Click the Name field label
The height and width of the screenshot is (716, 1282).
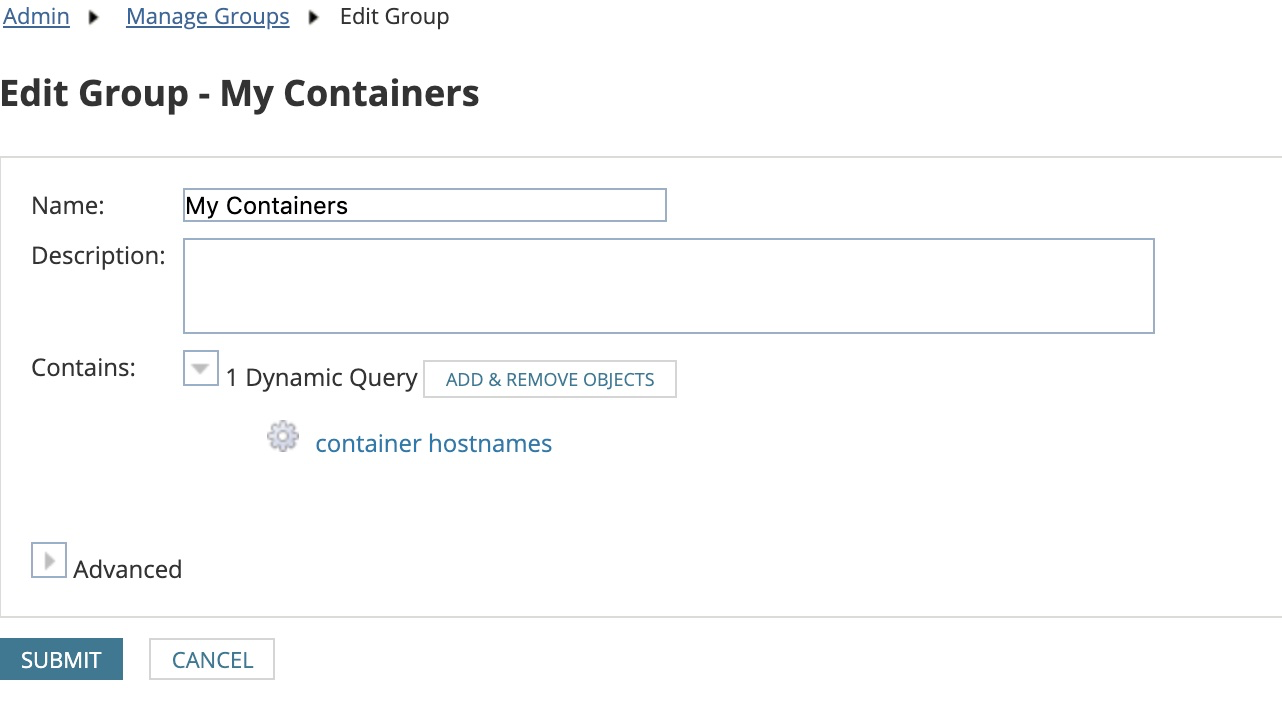point(68,206)
